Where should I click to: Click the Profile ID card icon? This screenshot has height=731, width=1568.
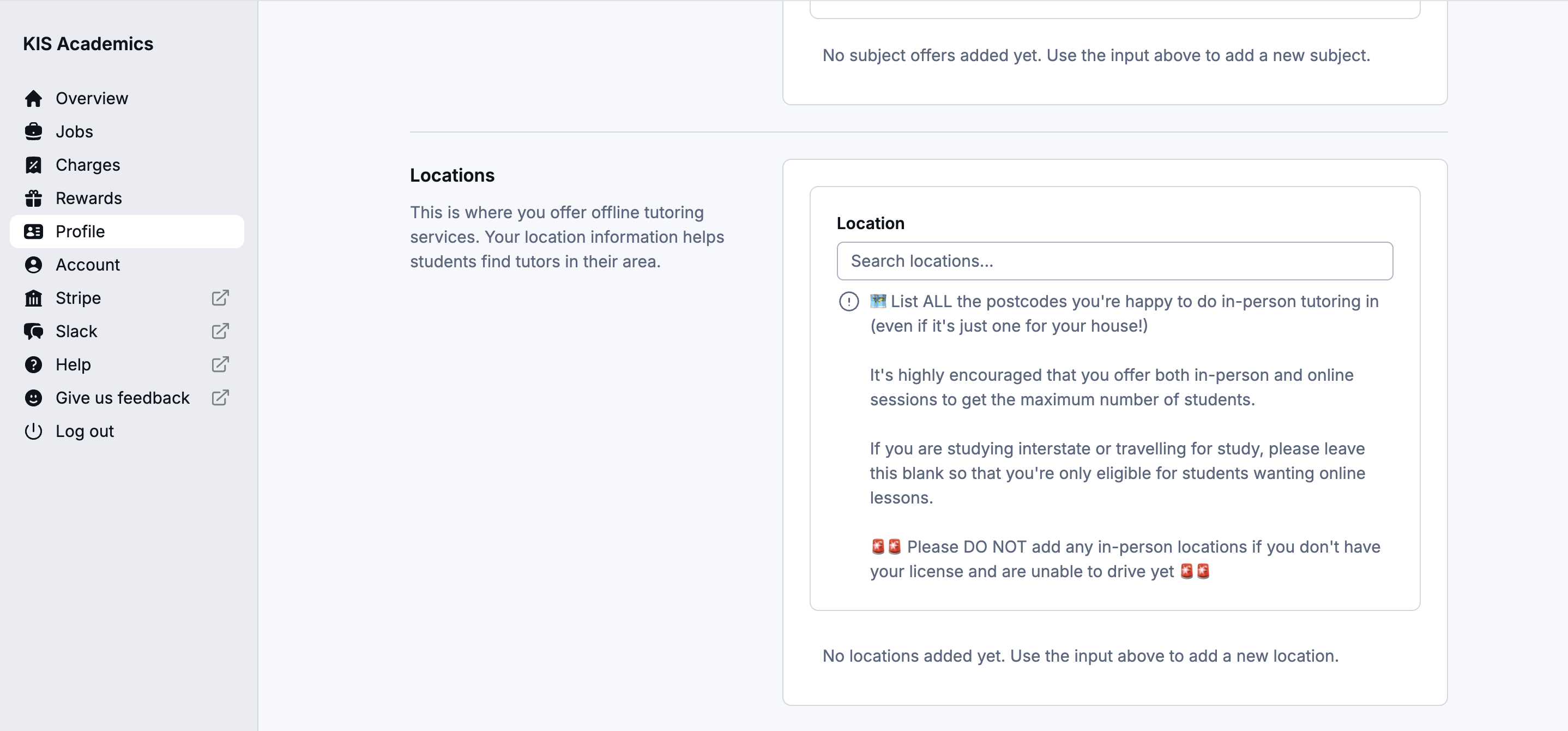(33, 231)
